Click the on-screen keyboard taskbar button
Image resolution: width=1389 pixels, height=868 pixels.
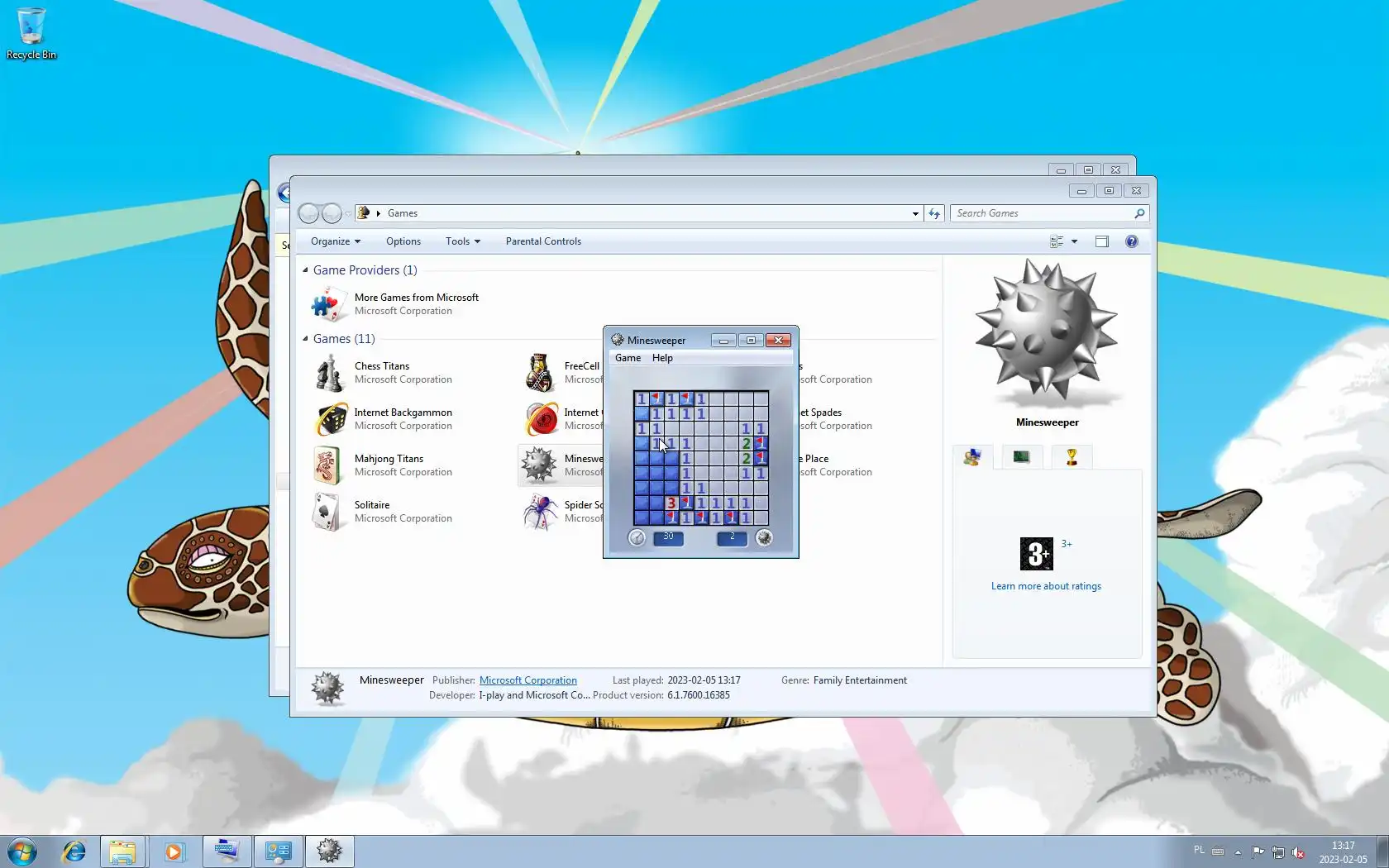click(x=227, y=851)
